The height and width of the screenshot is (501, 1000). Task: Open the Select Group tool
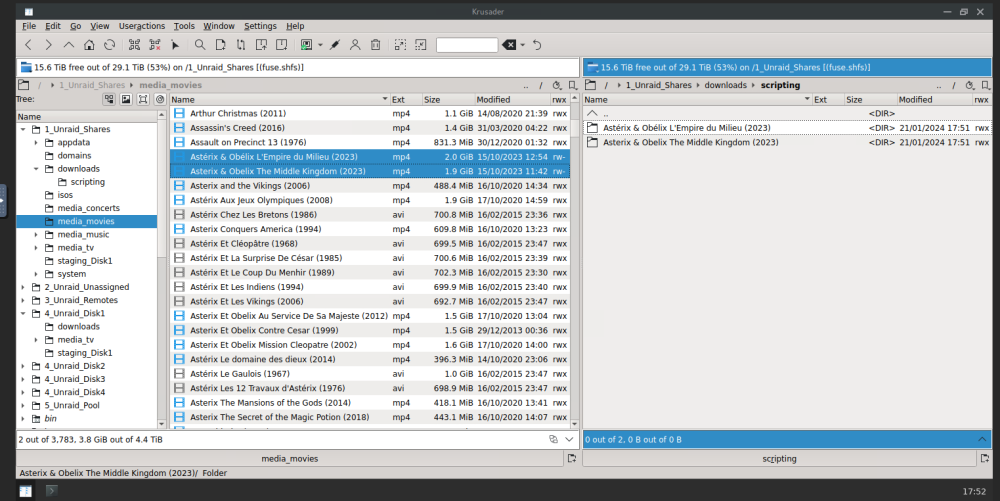click(x=134, y=45)
